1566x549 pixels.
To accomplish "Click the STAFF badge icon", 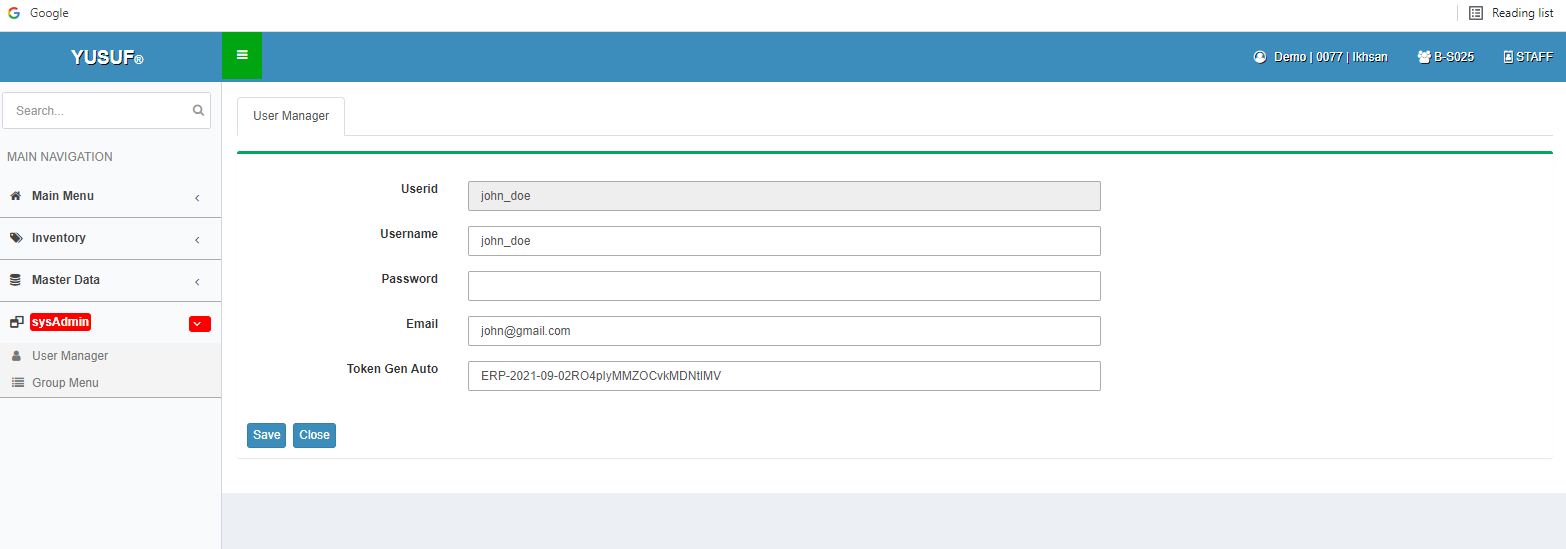I will pos(1508,57).
